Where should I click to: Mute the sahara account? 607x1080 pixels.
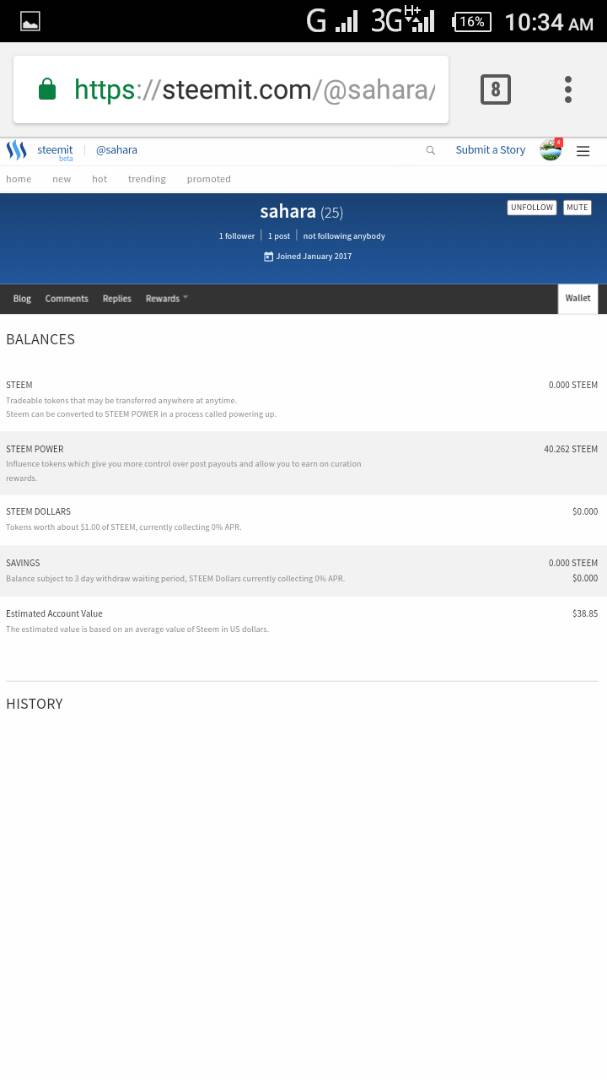click(x=577, y=207)
